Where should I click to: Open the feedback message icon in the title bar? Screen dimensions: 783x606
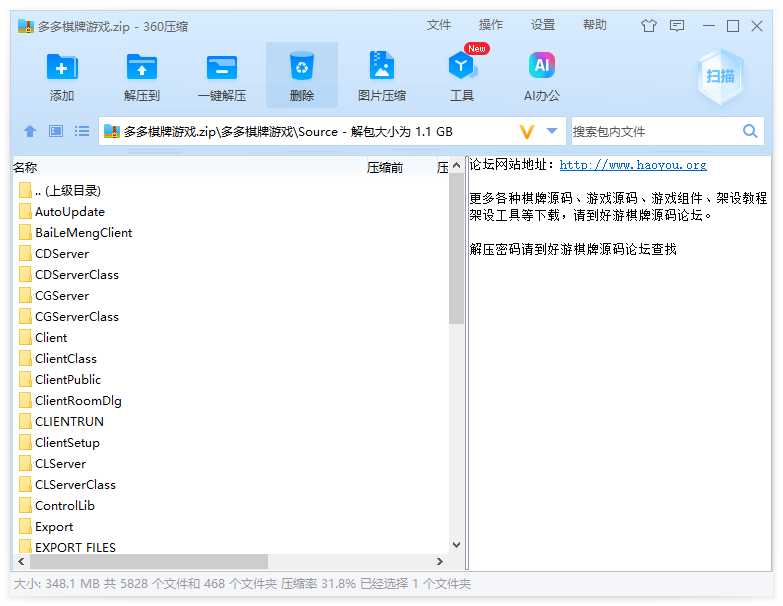coord(677,25)
